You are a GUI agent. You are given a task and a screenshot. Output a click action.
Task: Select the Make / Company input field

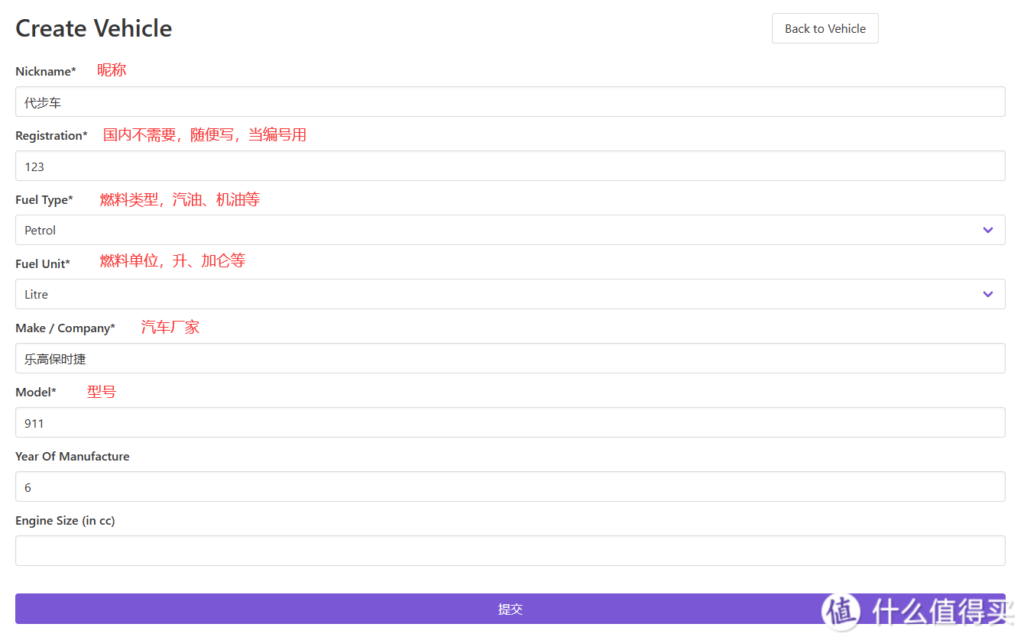(510, 358)
